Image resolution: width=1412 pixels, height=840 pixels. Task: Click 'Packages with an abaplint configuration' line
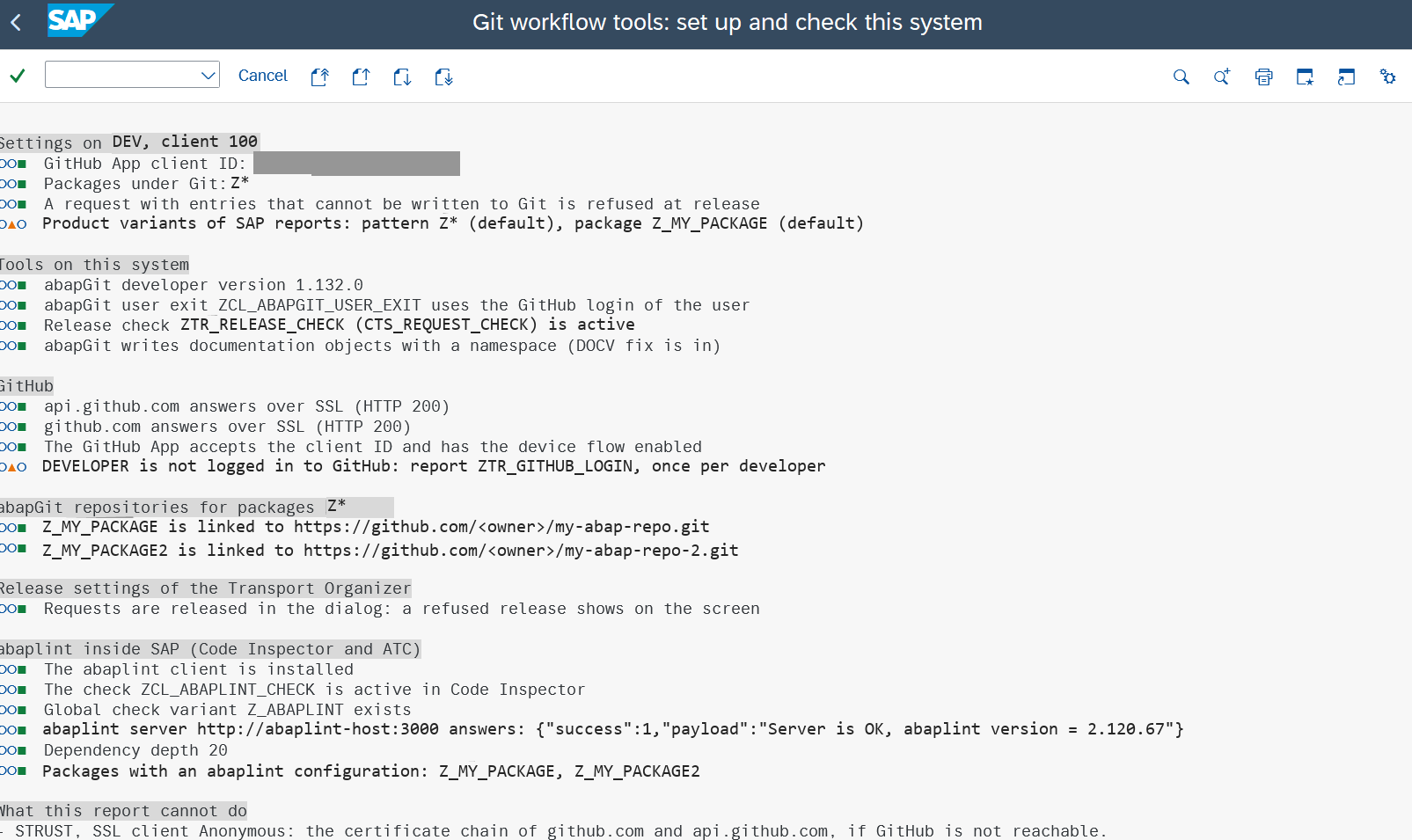371,771
